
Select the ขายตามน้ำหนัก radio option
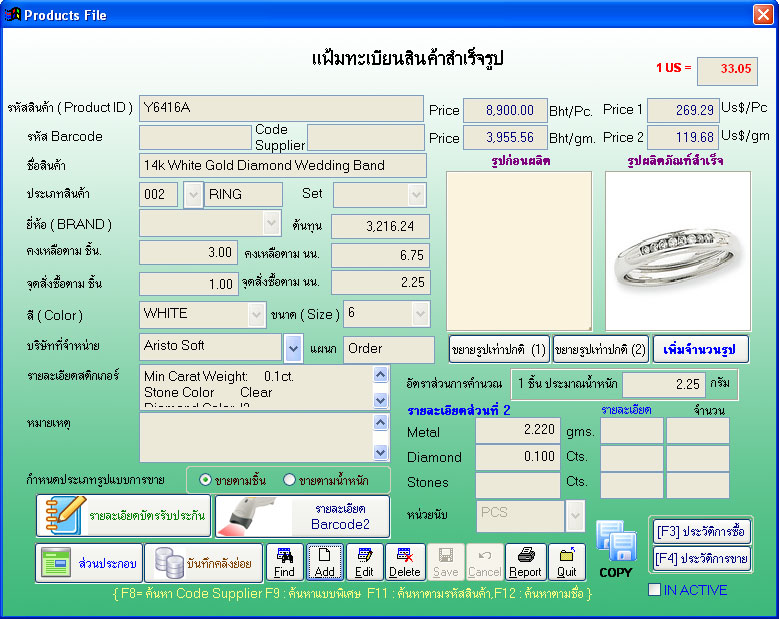(x=290, y=480)
